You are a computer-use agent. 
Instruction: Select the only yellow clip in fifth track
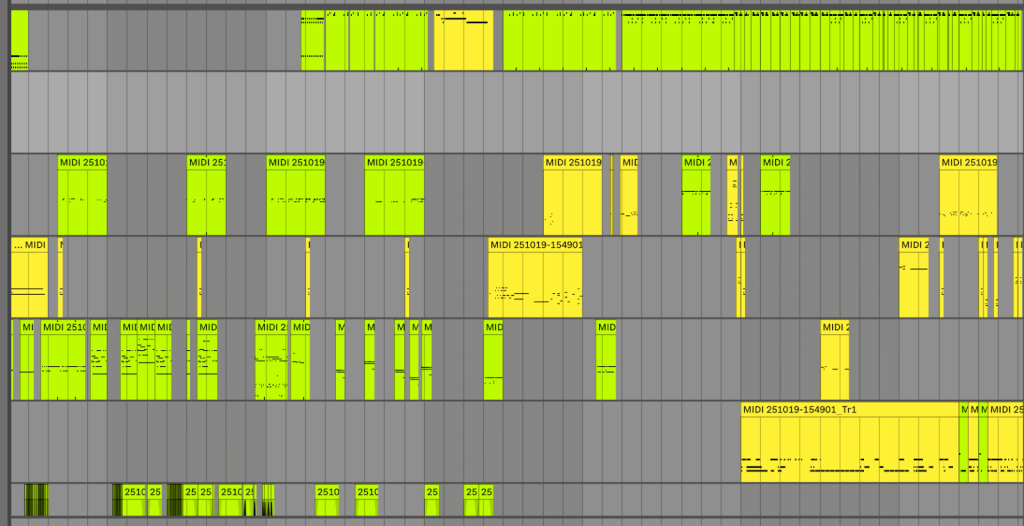834,359
